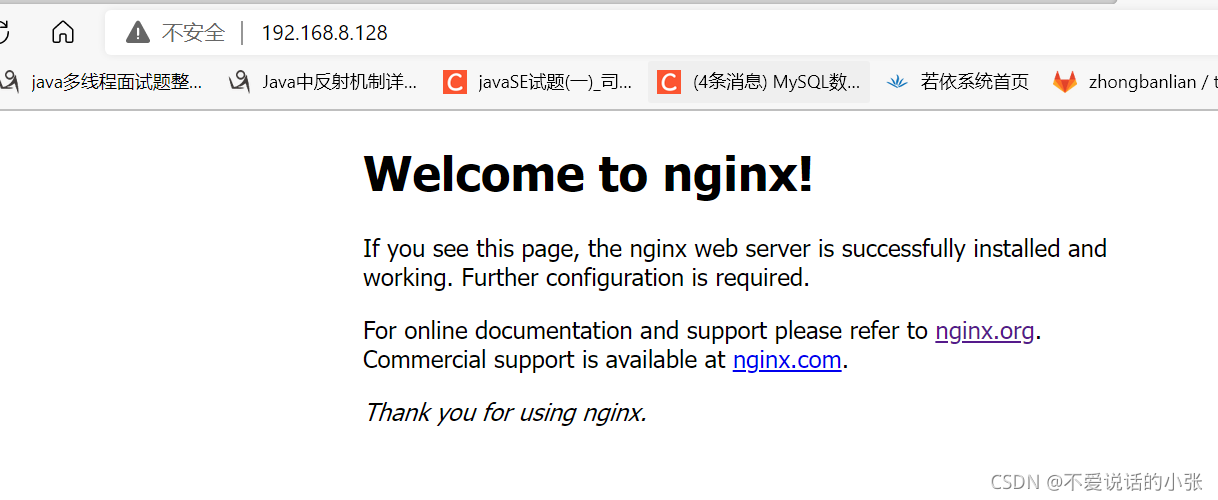
Task: Follow the nginx.org documentation link
Action: click(x=984, y=330)
